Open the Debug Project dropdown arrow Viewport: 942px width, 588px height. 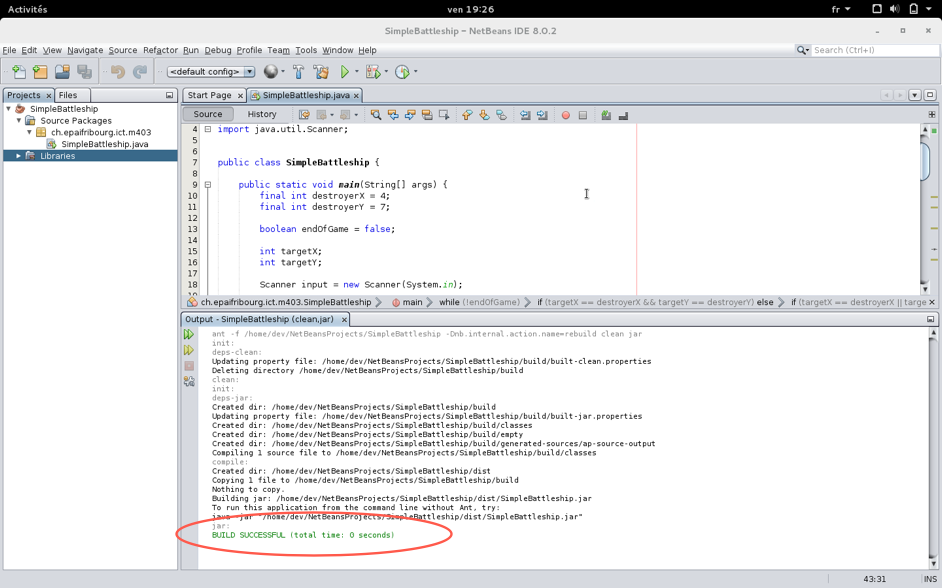pos(386,71)
